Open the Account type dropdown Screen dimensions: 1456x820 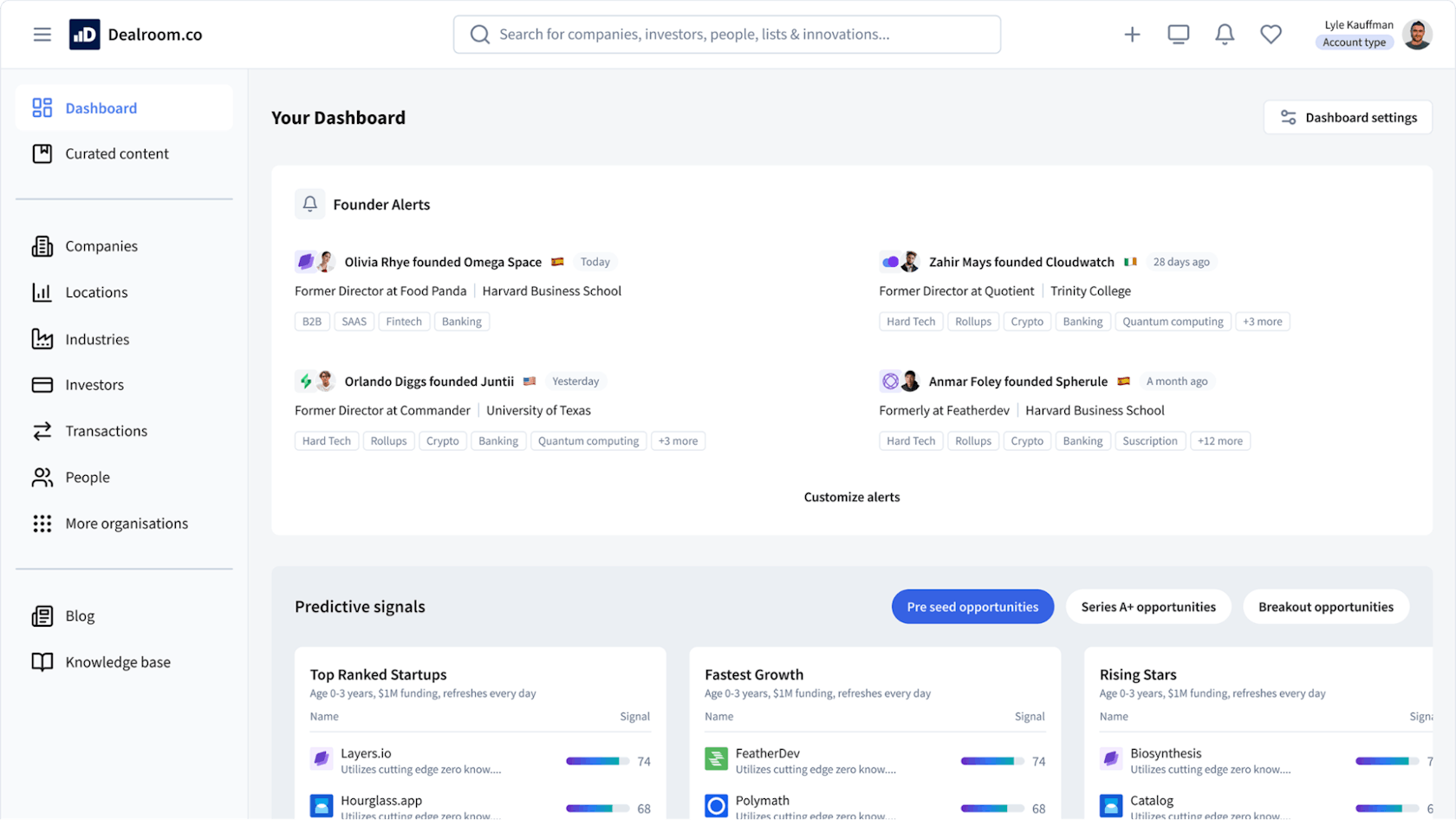(1353, 42)
